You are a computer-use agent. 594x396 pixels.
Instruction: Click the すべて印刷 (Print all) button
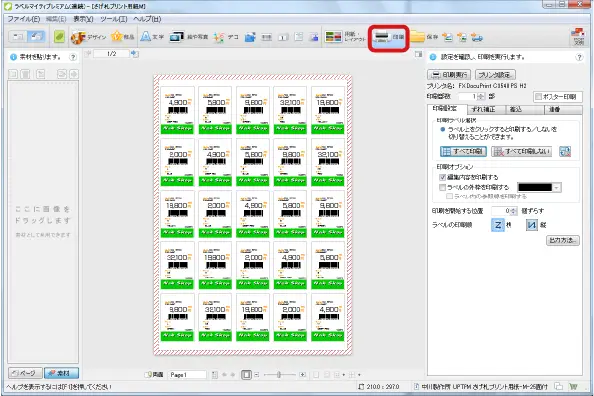click(x=463, y=151)
